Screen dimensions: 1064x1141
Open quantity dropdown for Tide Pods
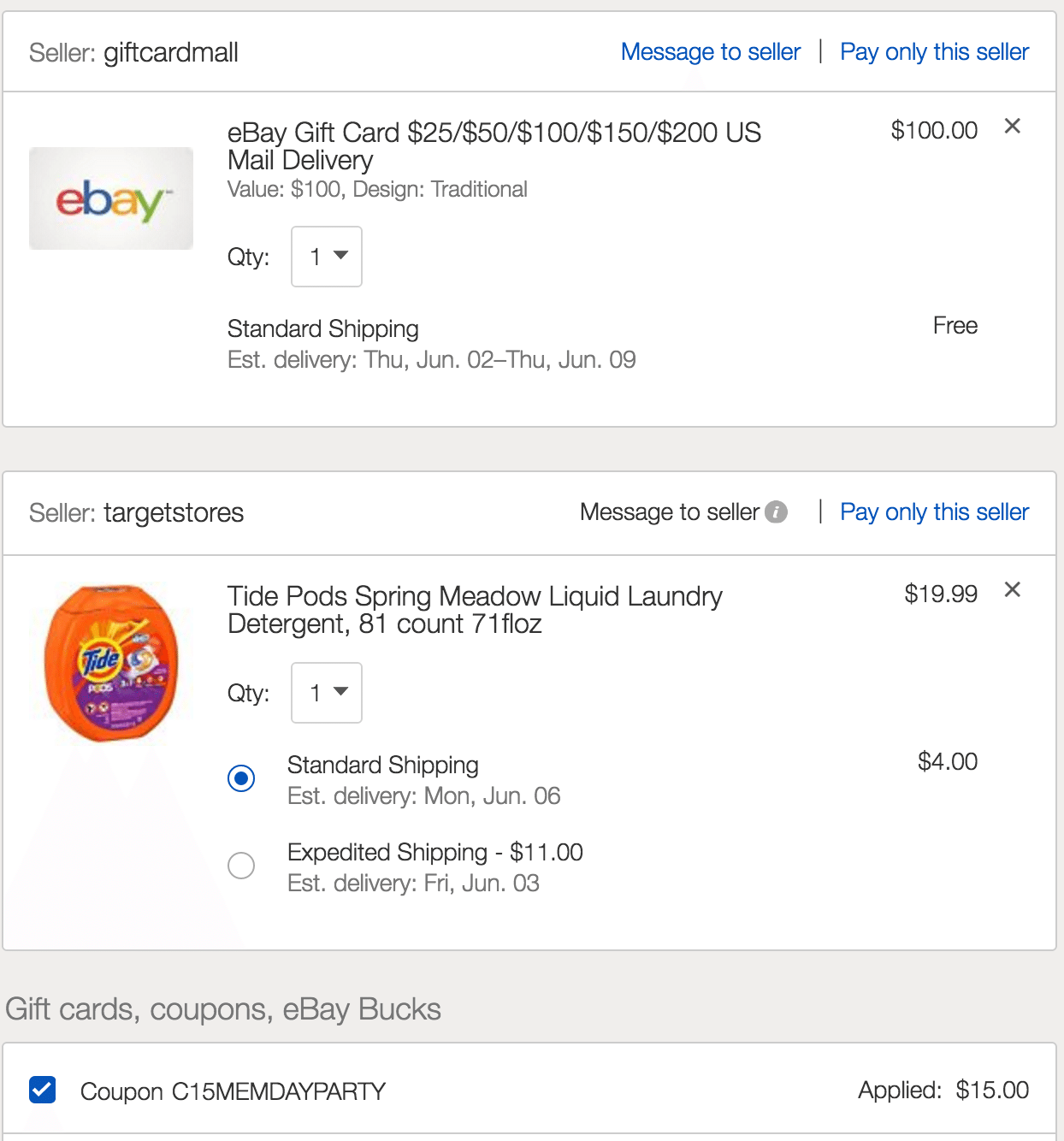(327, 693)
